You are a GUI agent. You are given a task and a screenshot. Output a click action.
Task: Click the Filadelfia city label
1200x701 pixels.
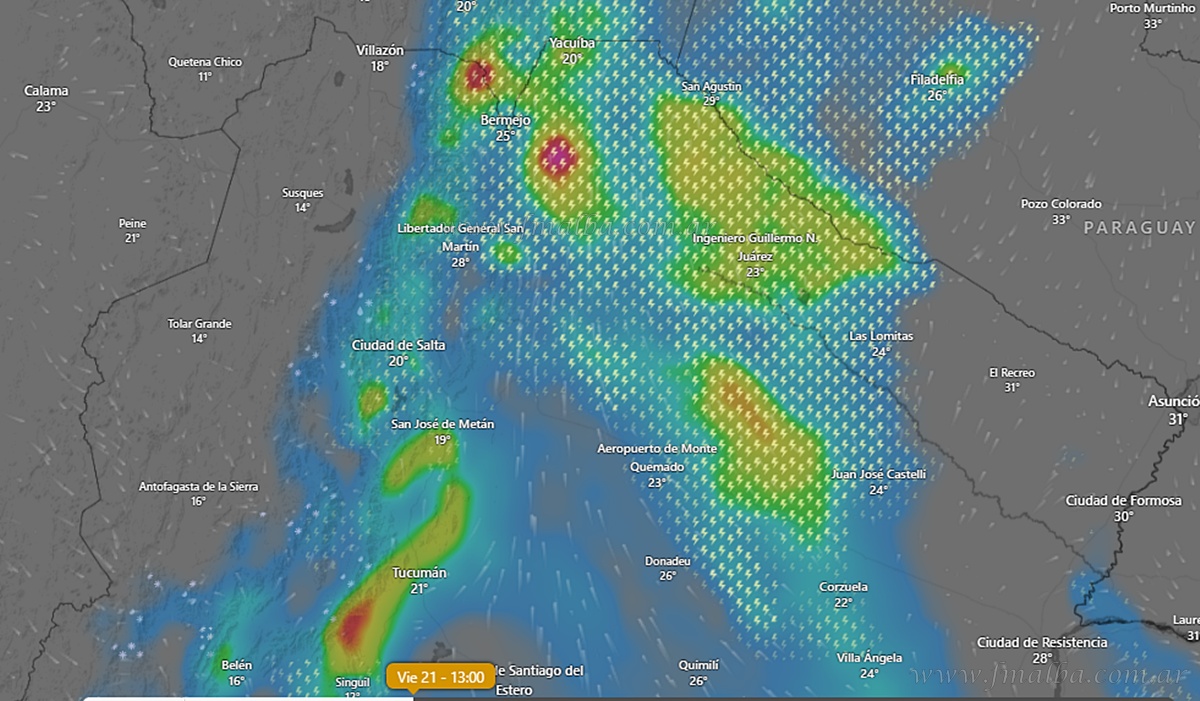[937, 80]
